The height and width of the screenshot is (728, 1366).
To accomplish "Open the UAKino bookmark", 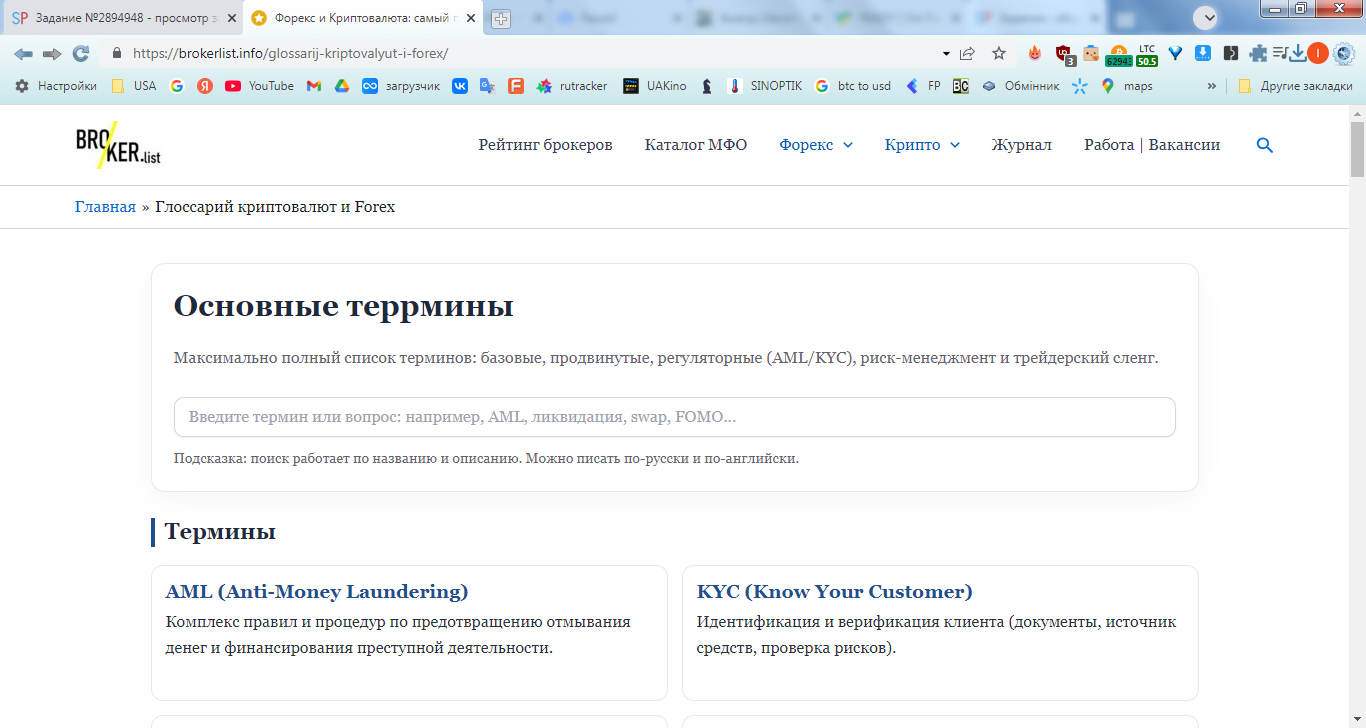I will pos(655,86).
